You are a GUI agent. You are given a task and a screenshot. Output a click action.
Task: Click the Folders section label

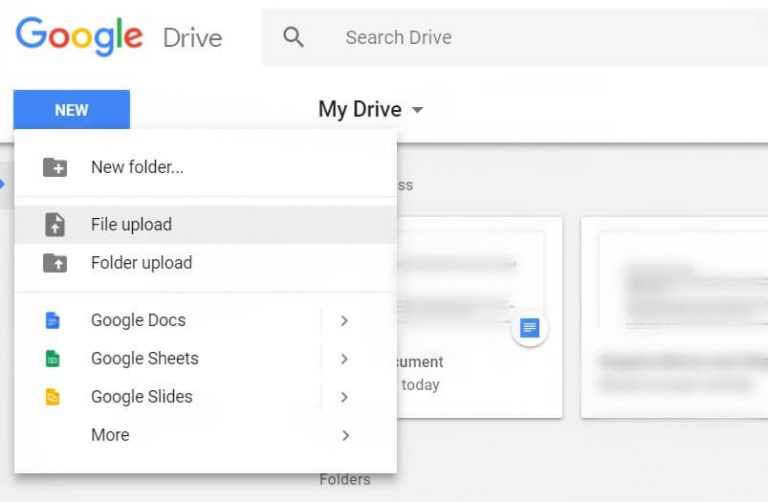[345, 479]
